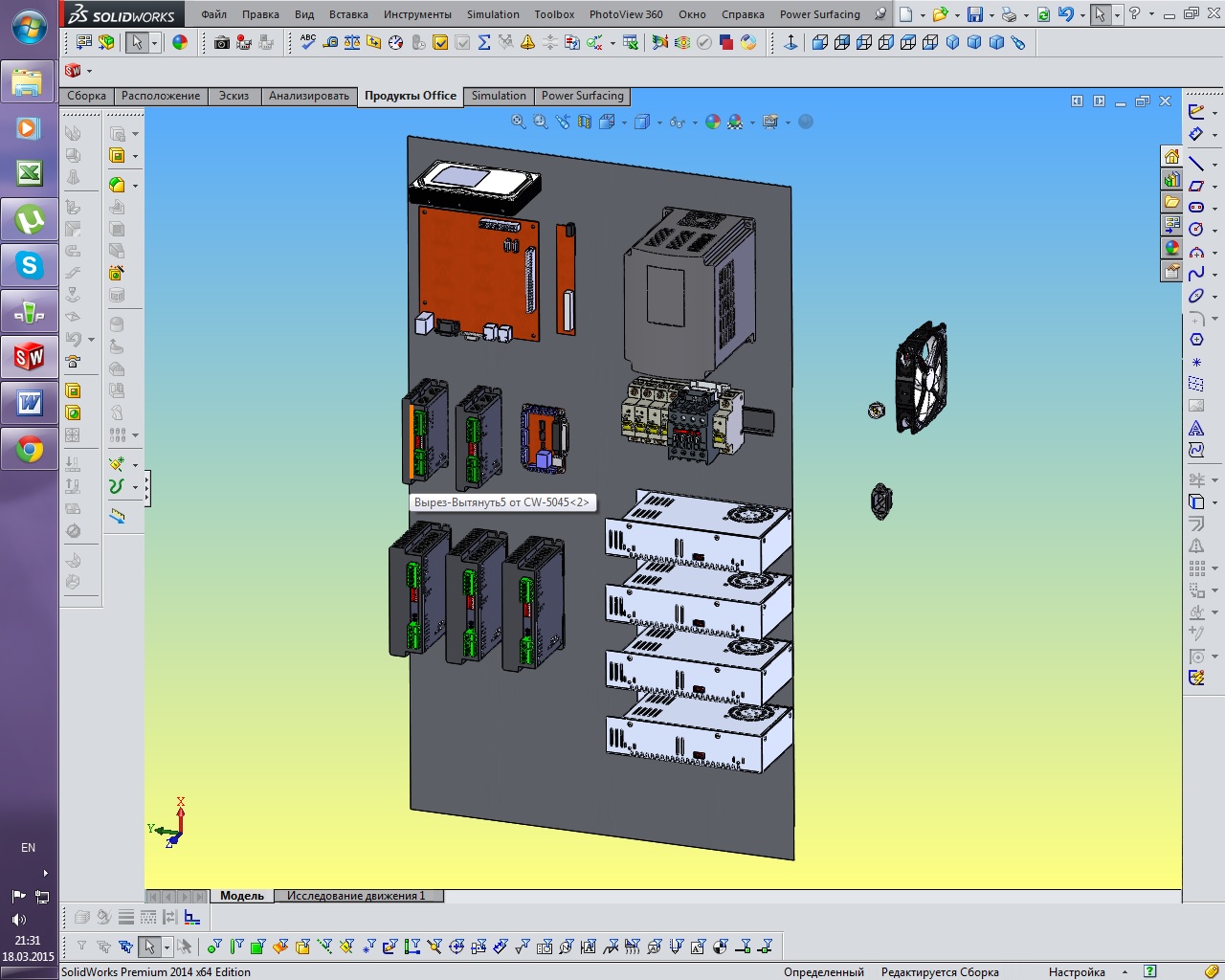Choose the Spline sketch tool
1225x980 pixels.
point(1196,275)
